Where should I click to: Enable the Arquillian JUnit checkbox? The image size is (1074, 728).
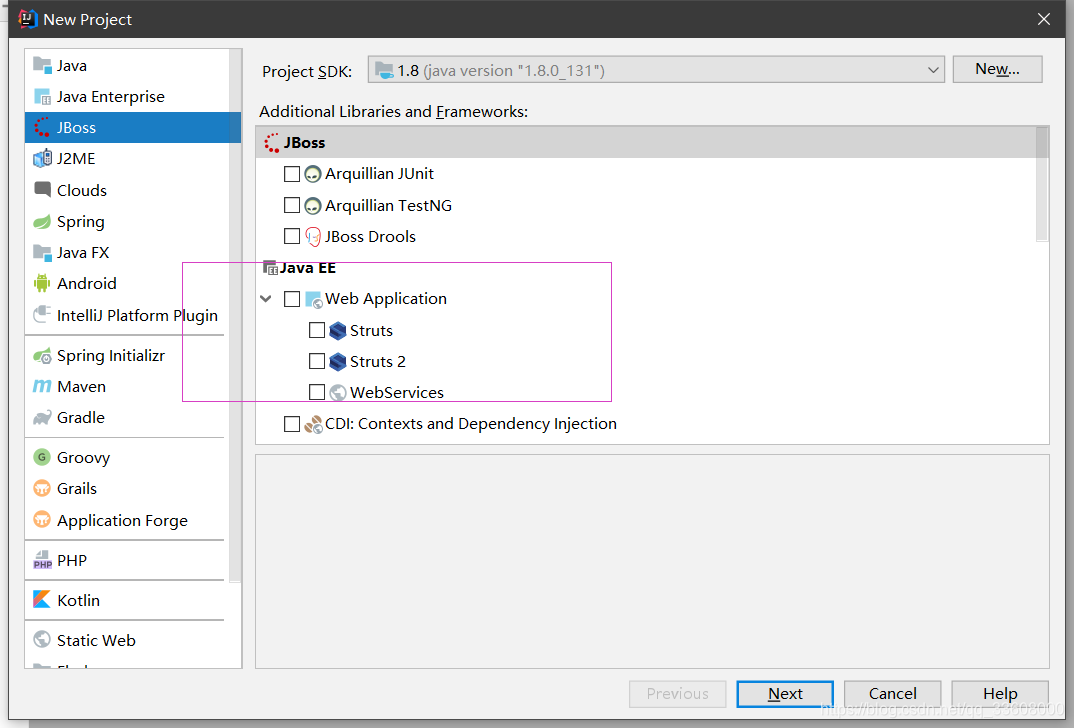click(292, 174)
